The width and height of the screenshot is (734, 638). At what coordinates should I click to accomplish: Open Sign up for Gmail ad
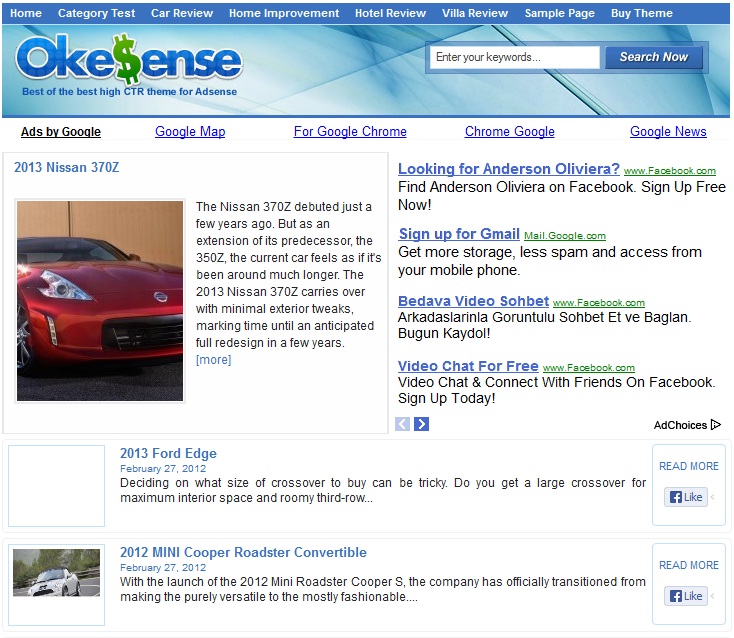click(459, 234)
